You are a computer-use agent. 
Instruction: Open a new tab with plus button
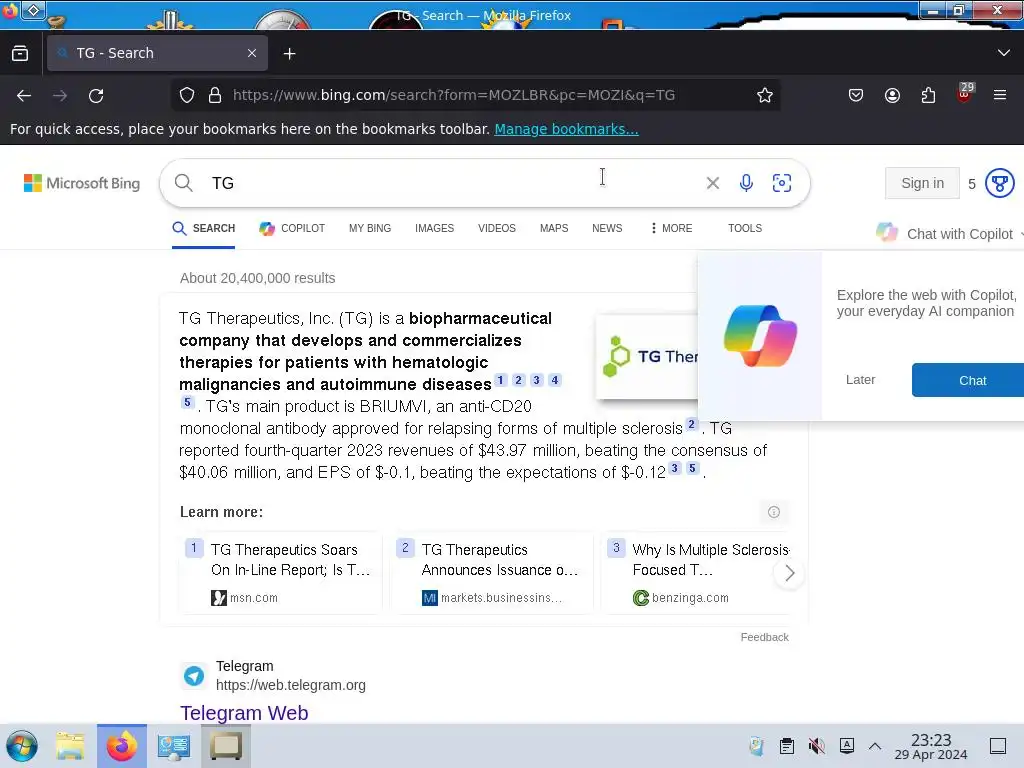(x=289, y=54)
